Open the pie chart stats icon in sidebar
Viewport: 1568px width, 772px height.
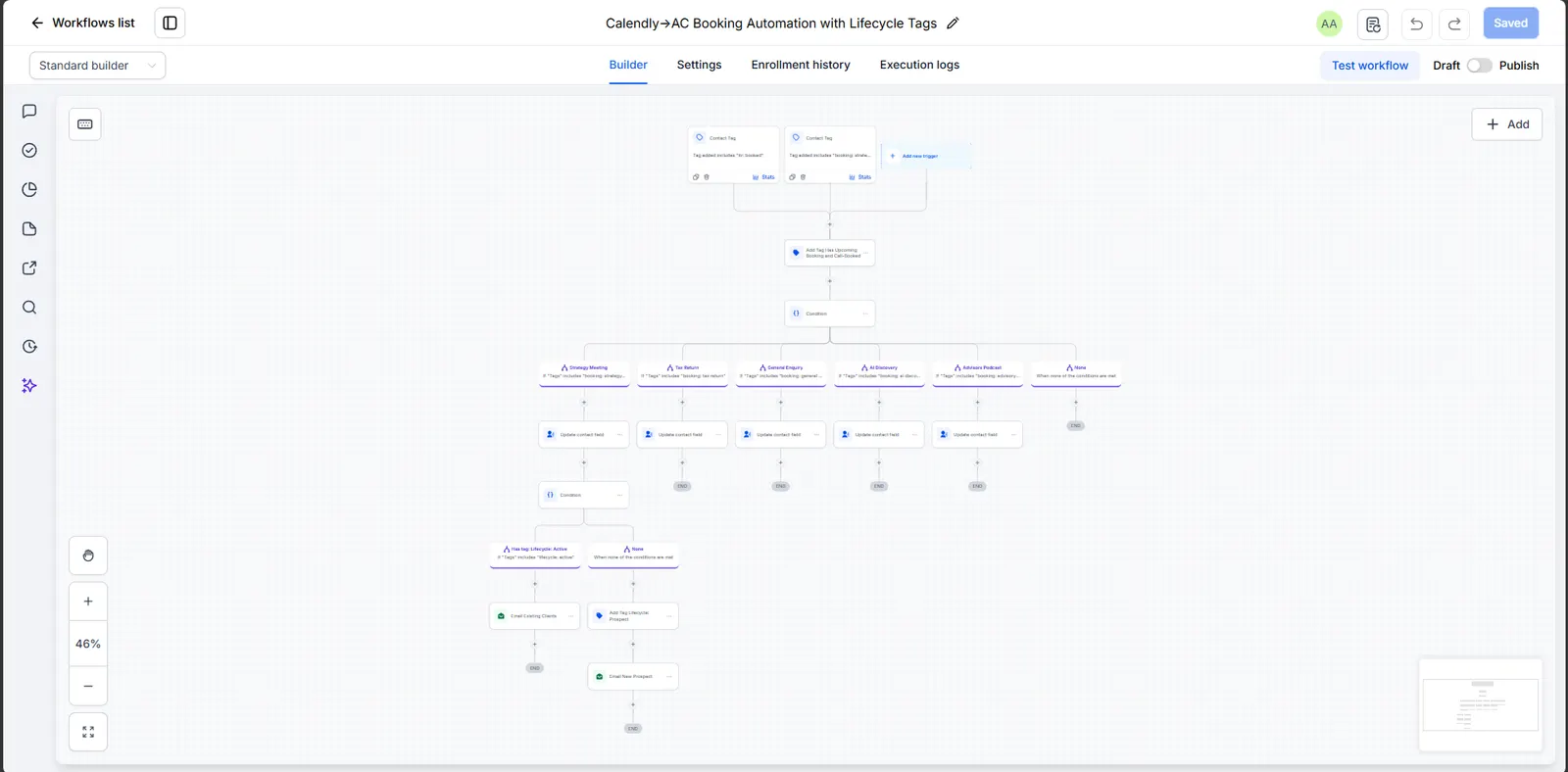[x=29, y=190]
